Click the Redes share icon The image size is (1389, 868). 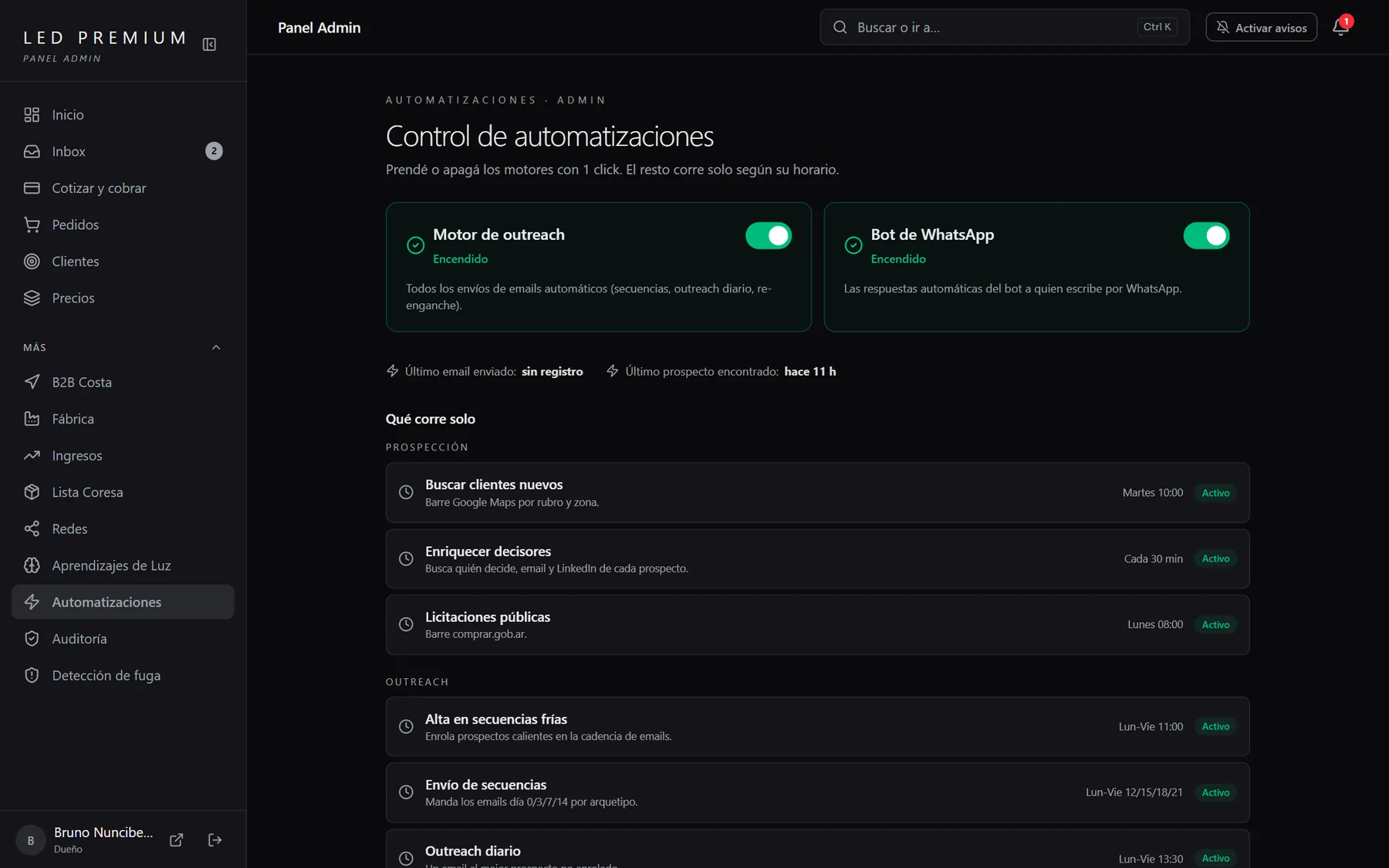pyautogui.click(x=32, y=529)
